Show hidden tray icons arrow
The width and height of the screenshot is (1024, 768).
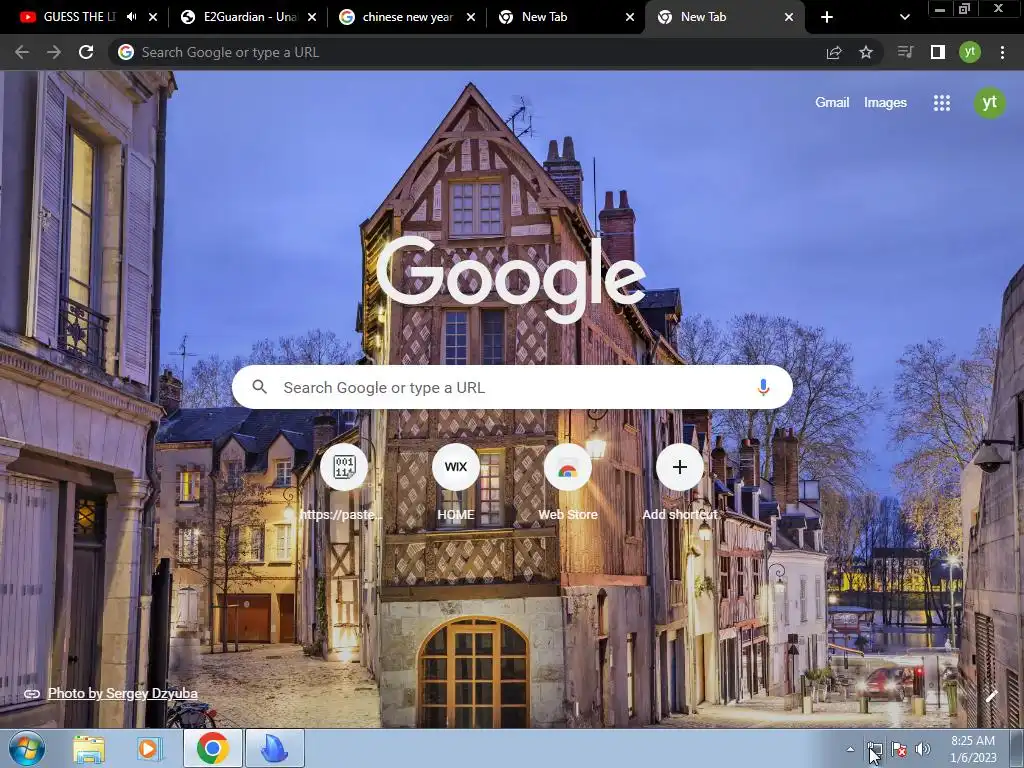point(850,749)
